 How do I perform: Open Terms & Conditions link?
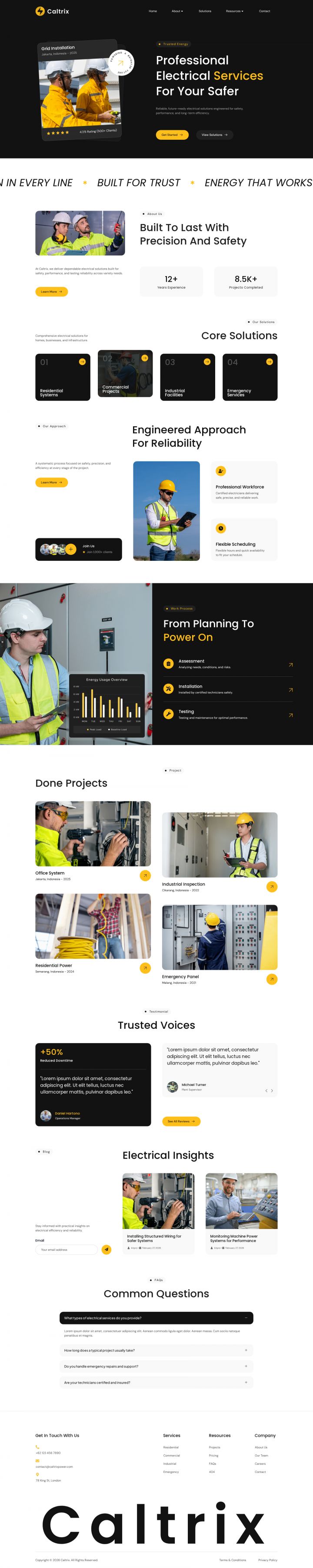233,1560
